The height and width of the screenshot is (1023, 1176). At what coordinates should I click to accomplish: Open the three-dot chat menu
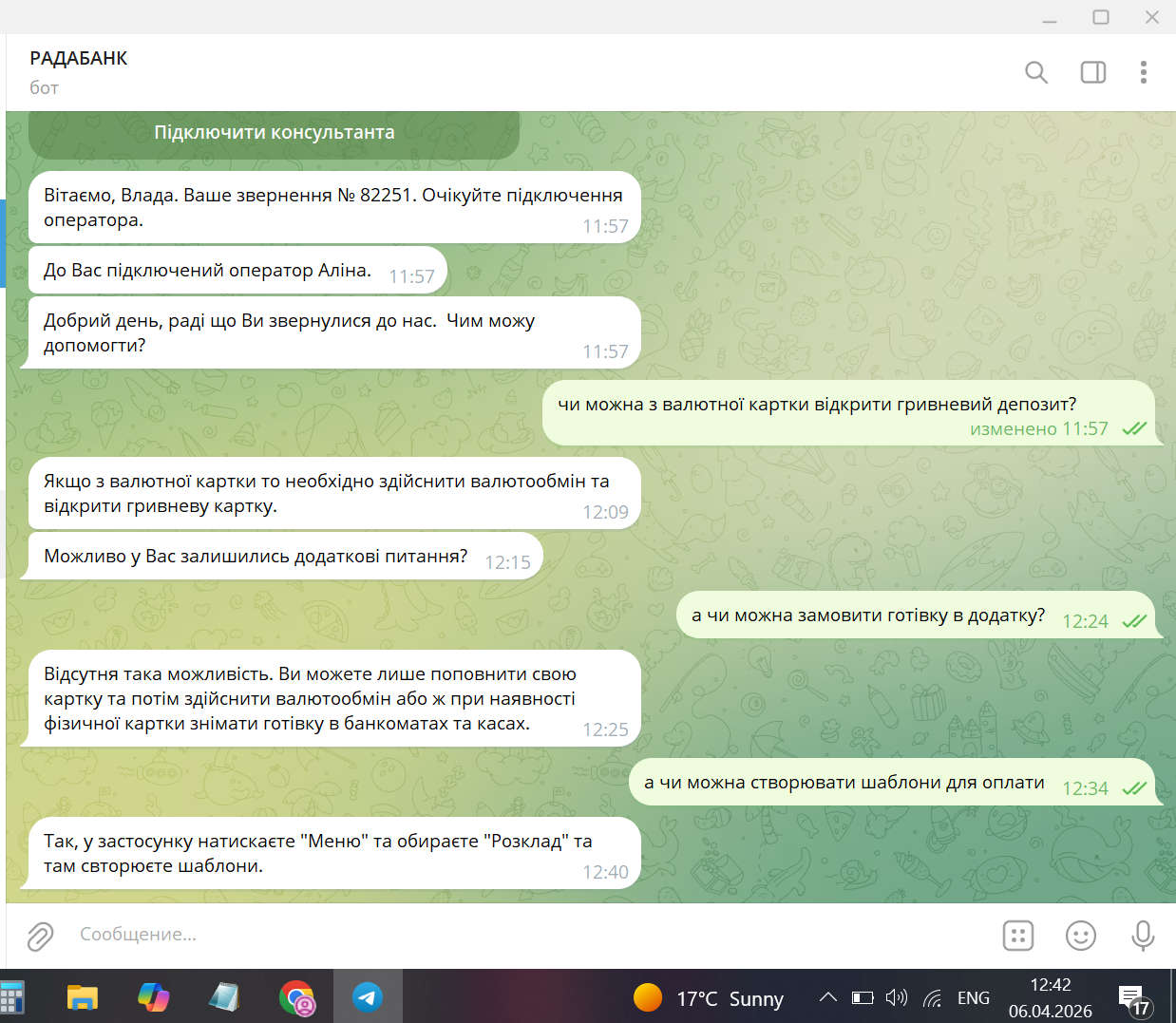[1144, 72]
